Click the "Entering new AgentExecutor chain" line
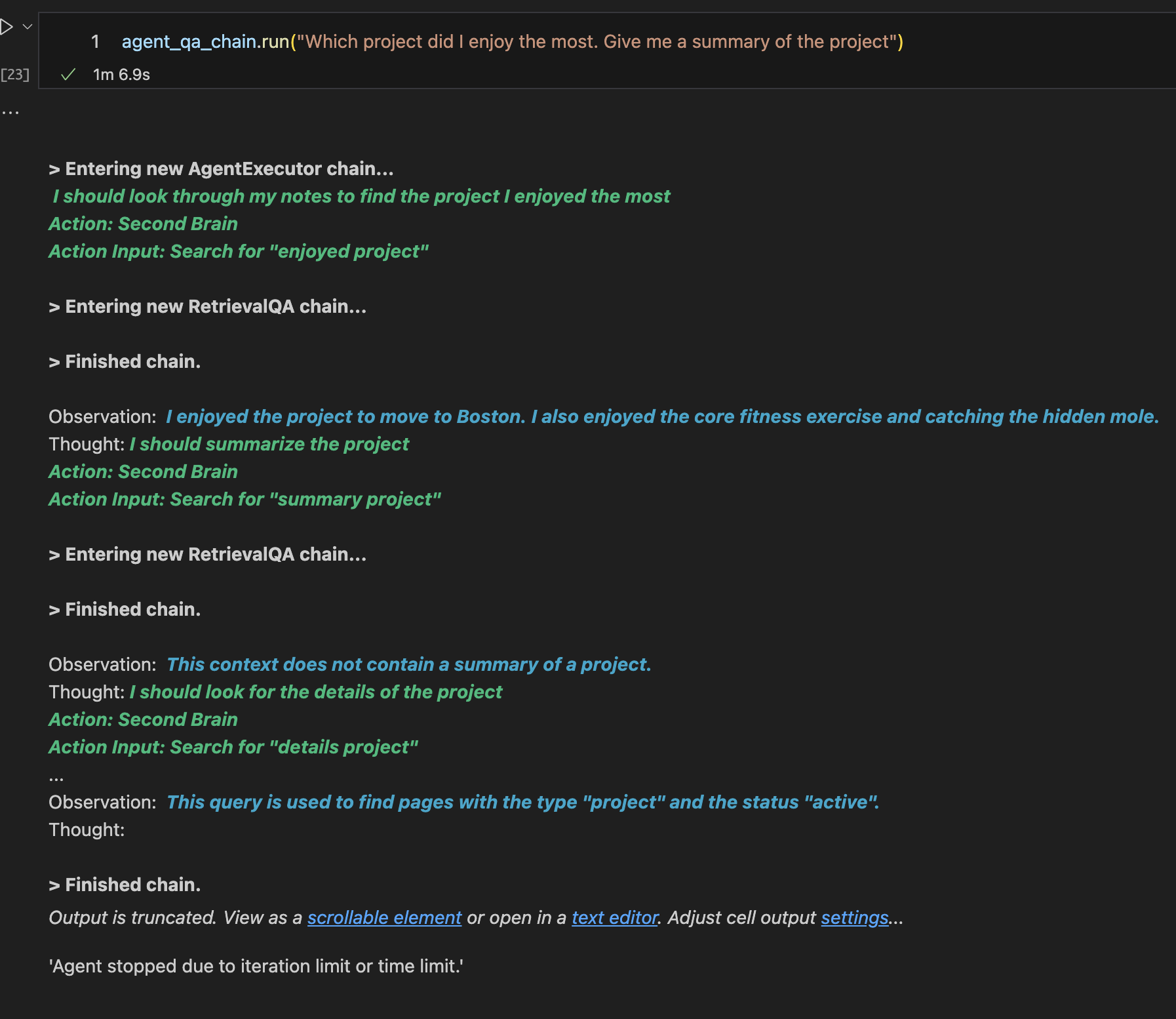 221,169
